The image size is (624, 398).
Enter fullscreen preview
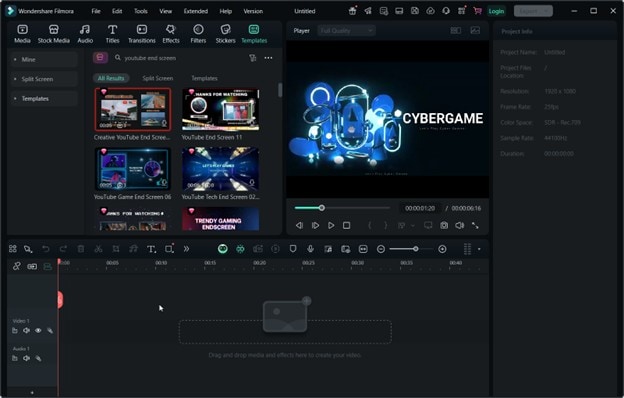pos(475,226)
